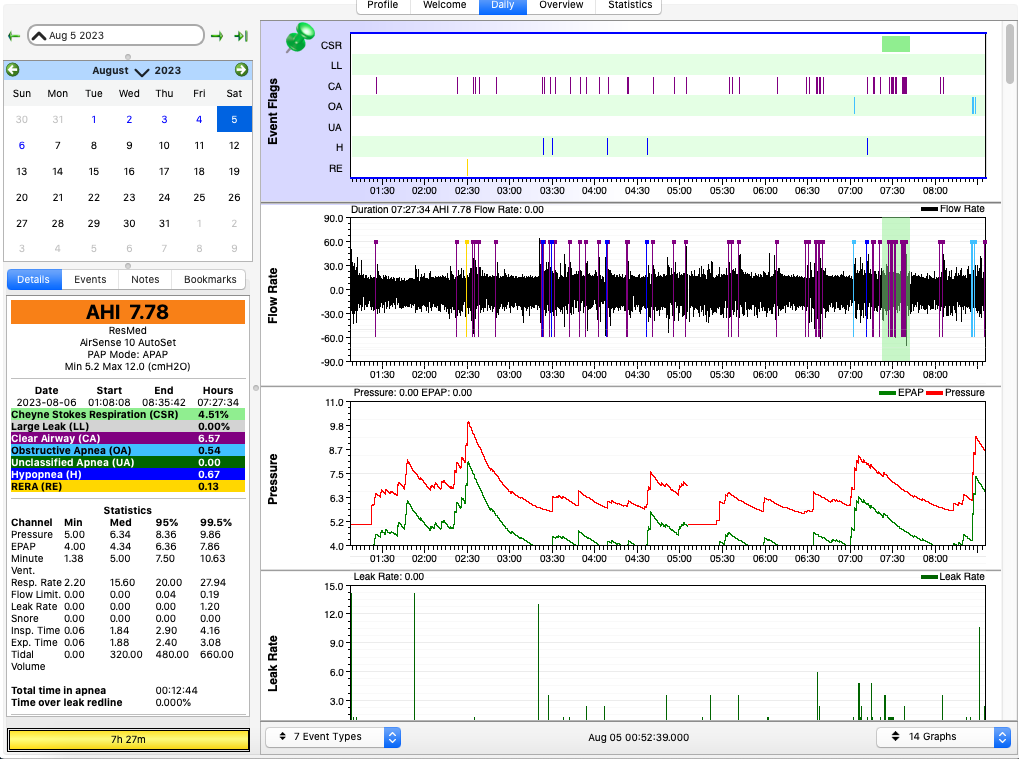Image resolution: width=1019 pixels, height=759 pixels.
Task: Open the 7 Event Types dropdown
Action: 333,737
